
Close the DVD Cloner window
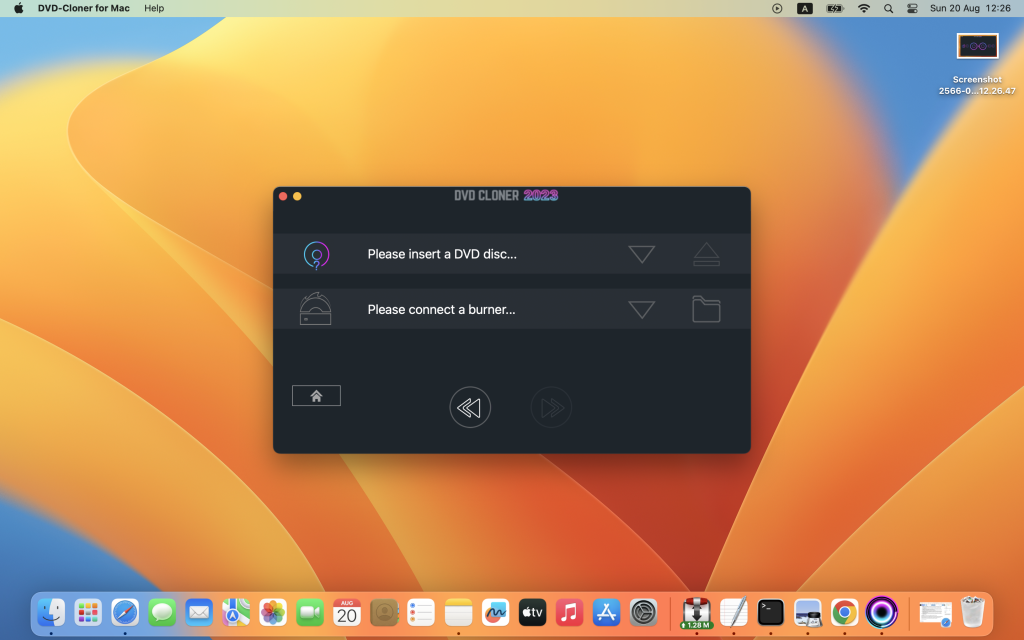[283, 196]
